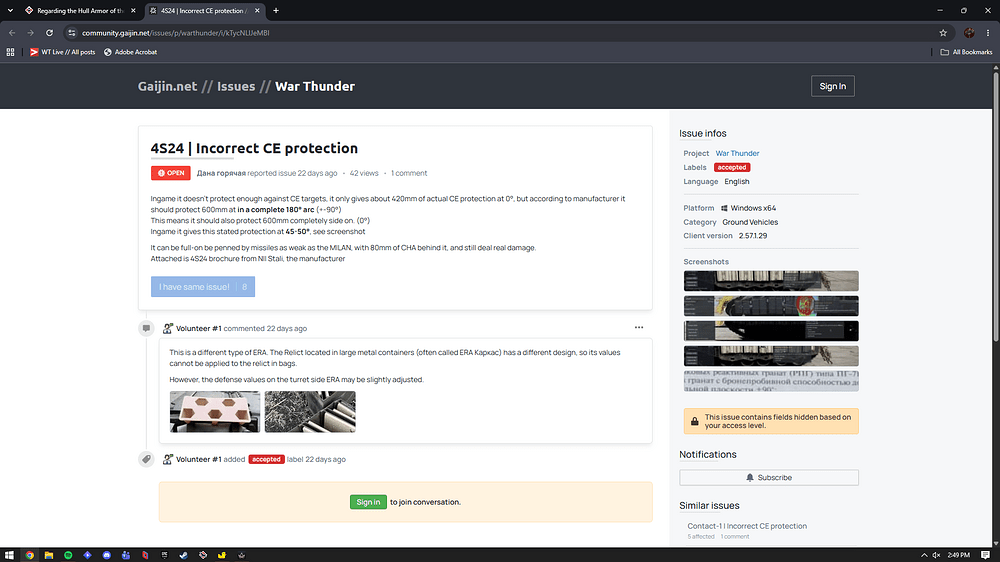Open the yellow duck app in taskbar
The height and width of the screenshot is (562, 1000).
222,555
